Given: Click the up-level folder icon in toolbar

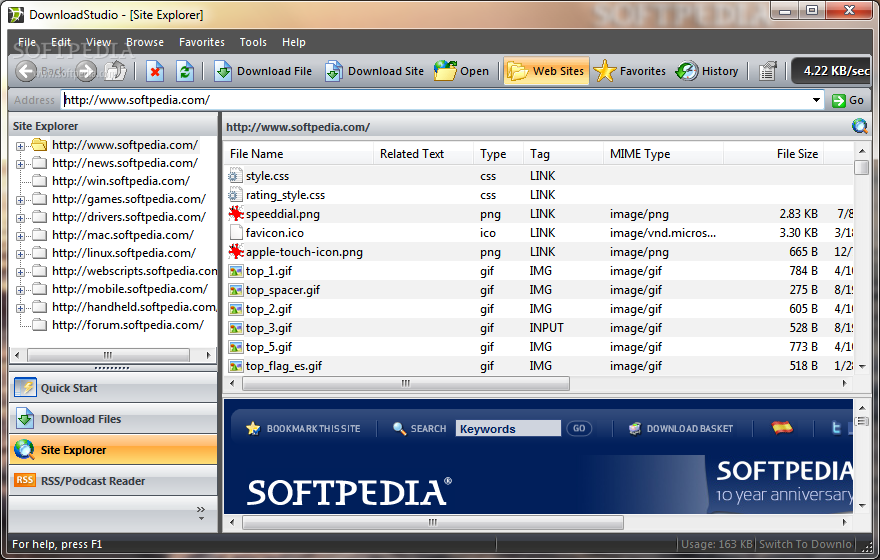Looking at the screenshot, I should tap(116, 71).
